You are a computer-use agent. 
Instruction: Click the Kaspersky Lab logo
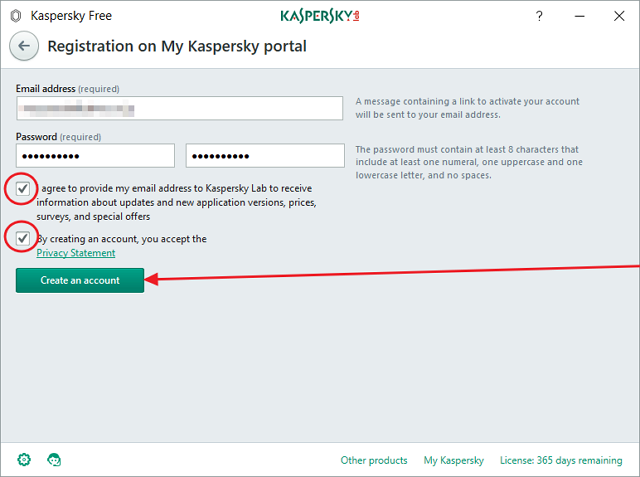pos(319,16)
